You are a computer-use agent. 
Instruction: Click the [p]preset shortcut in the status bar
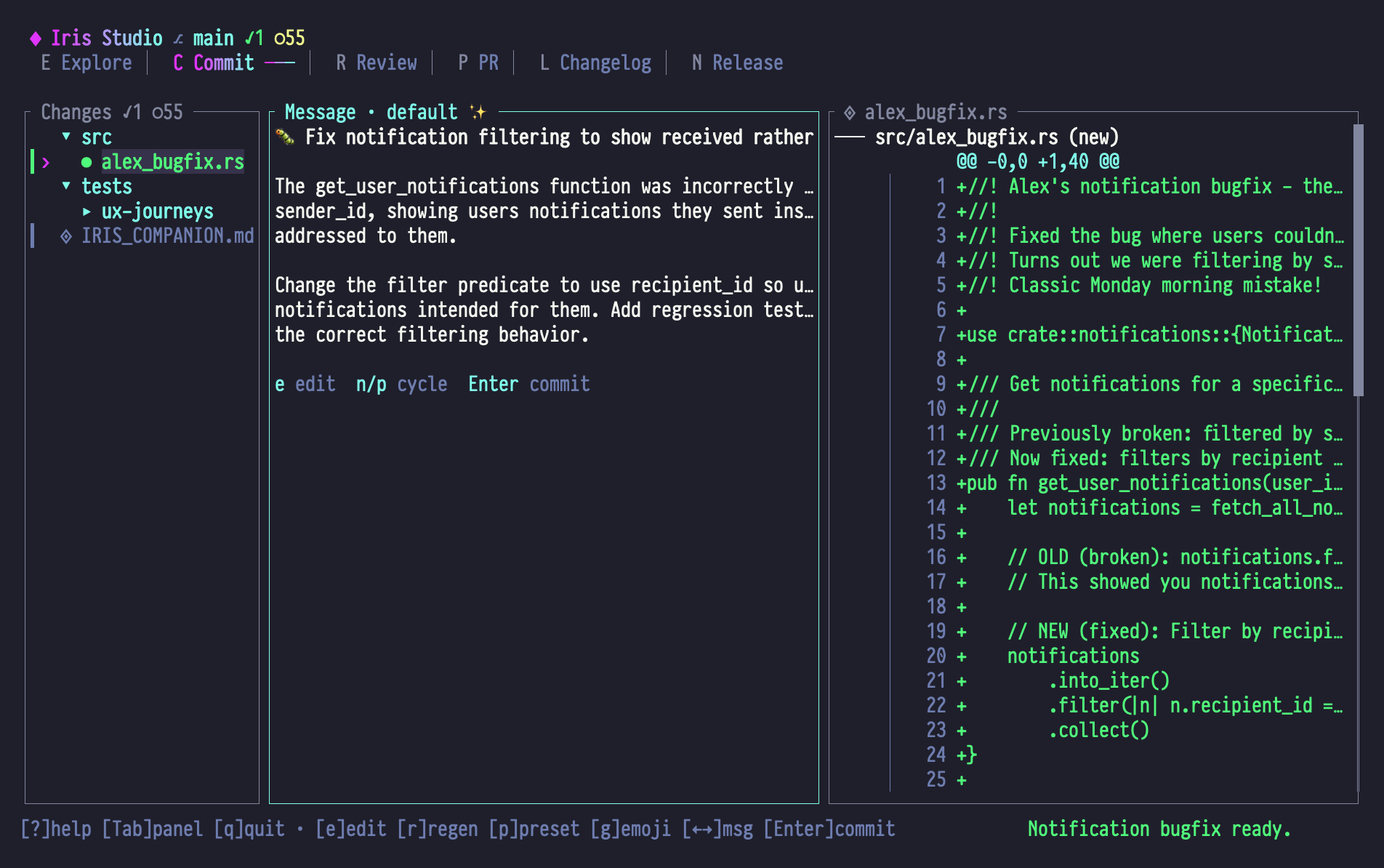(536, 829)
